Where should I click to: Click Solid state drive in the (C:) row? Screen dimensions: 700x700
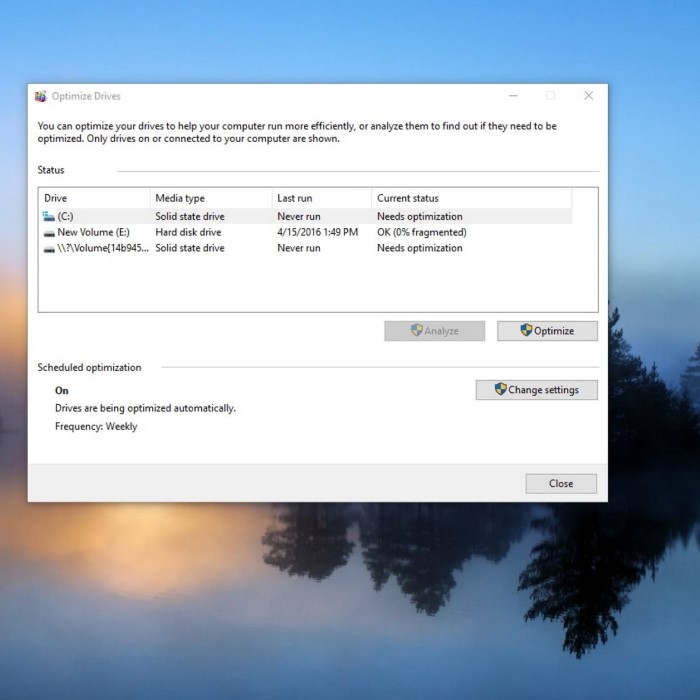pos(190,217)
